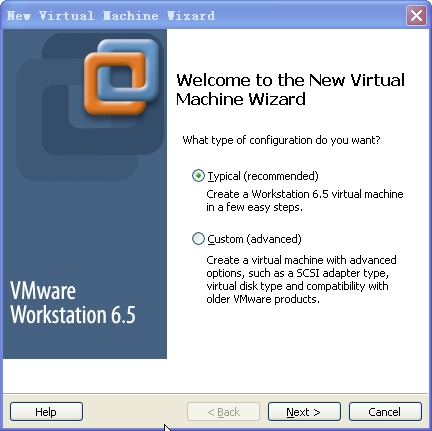This screenshot has width=432, height=431.
Task: Click the greyed-out Back button
Action: pyautogui.click(x=223, y=412)
